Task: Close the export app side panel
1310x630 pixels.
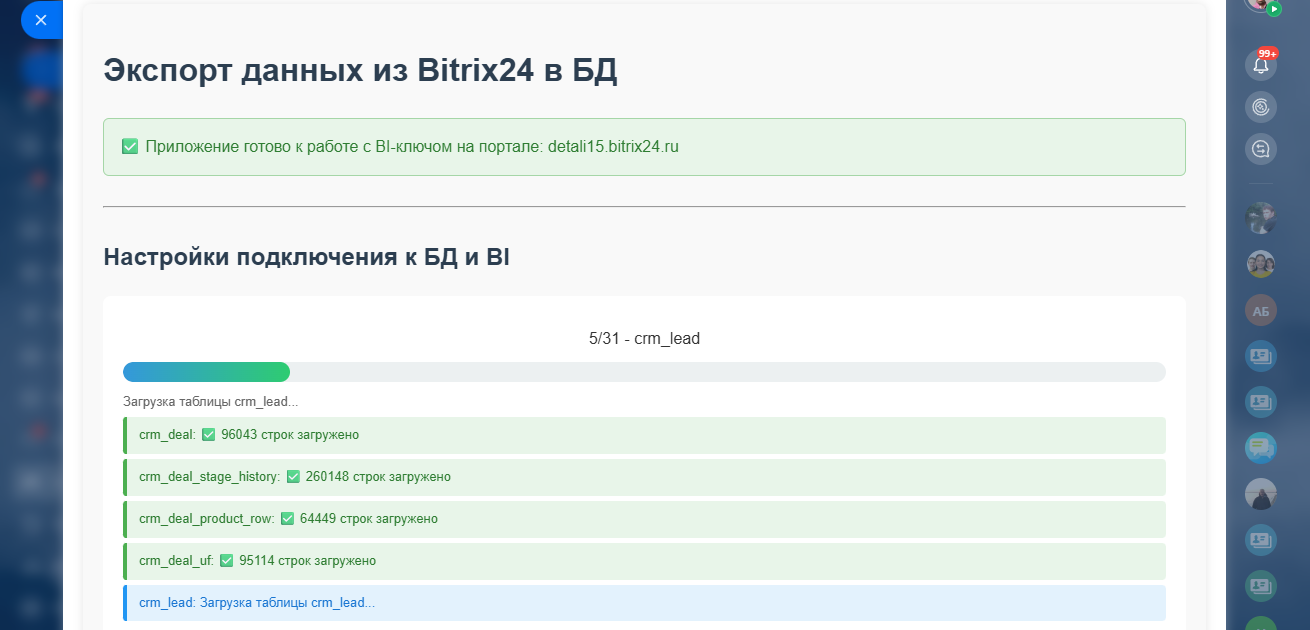Action: (x=41, y=20)
